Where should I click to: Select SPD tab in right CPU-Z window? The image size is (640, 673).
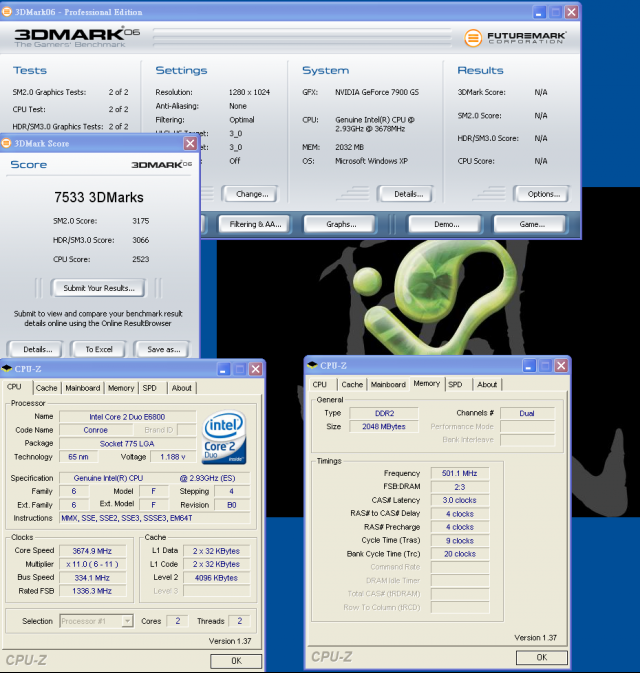455,385
